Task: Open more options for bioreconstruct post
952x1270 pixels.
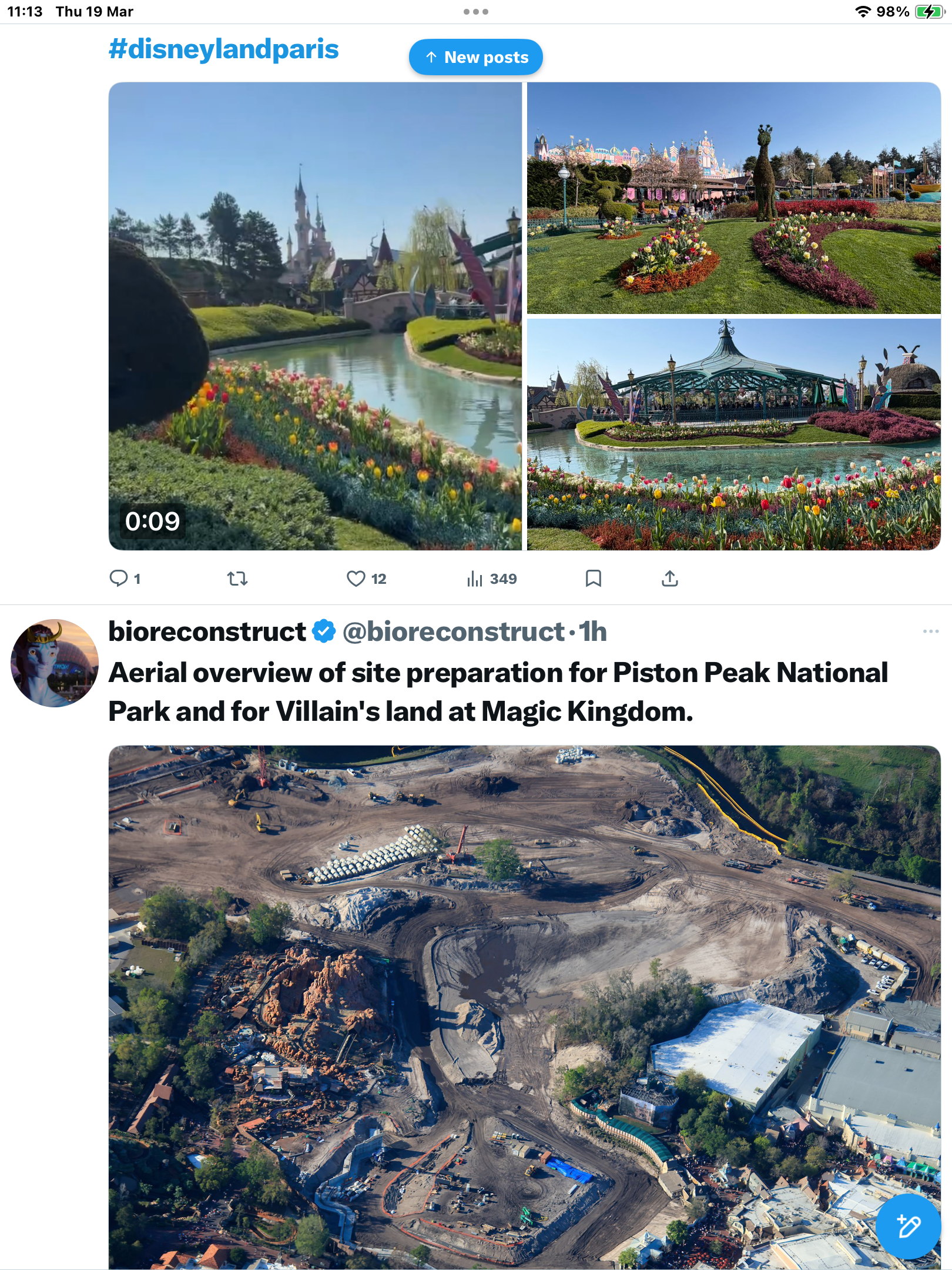Action: 931,631
